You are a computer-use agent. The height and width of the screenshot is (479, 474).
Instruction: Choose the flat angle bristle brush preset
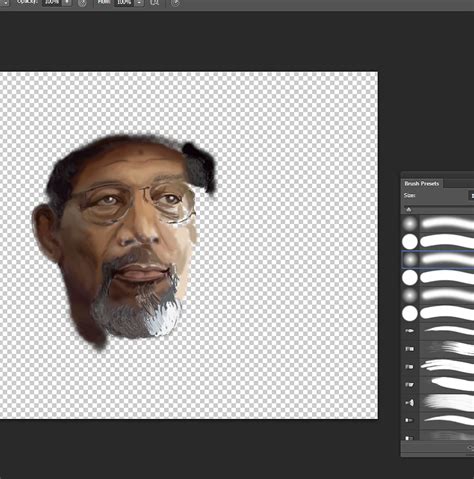(x=438, y=385)
